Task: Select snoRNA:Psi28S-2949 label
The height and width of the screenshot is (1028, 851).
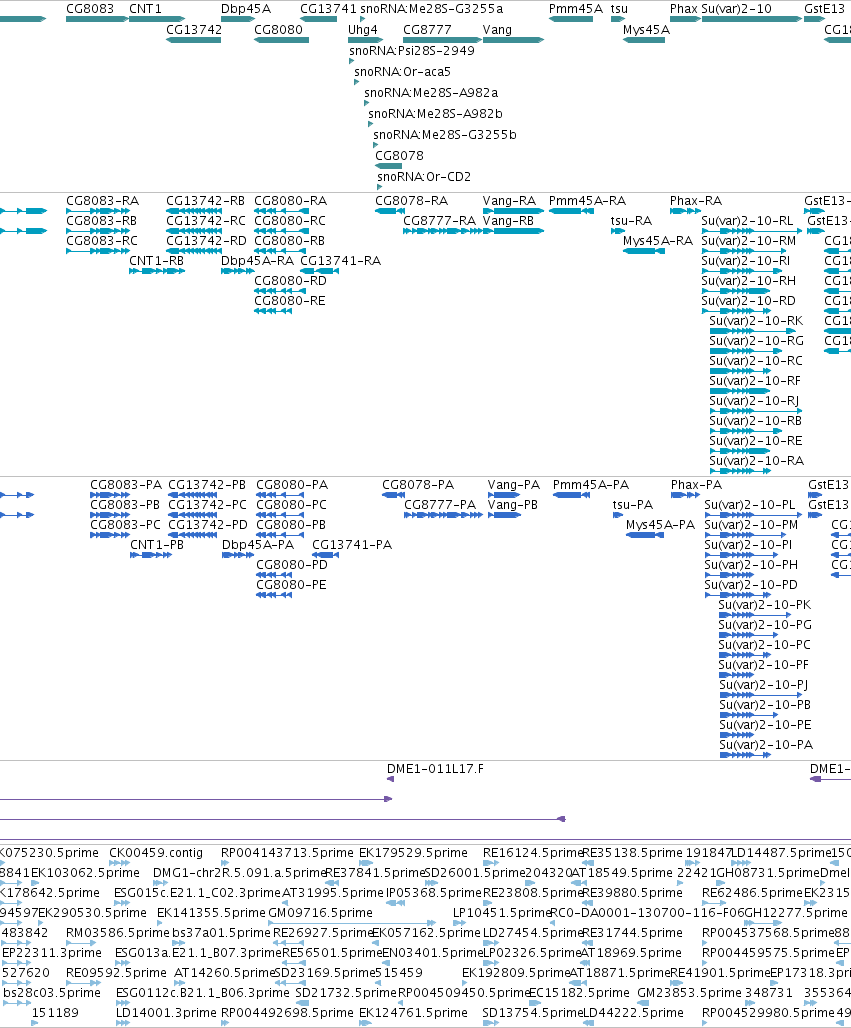Action: (412, 50)
